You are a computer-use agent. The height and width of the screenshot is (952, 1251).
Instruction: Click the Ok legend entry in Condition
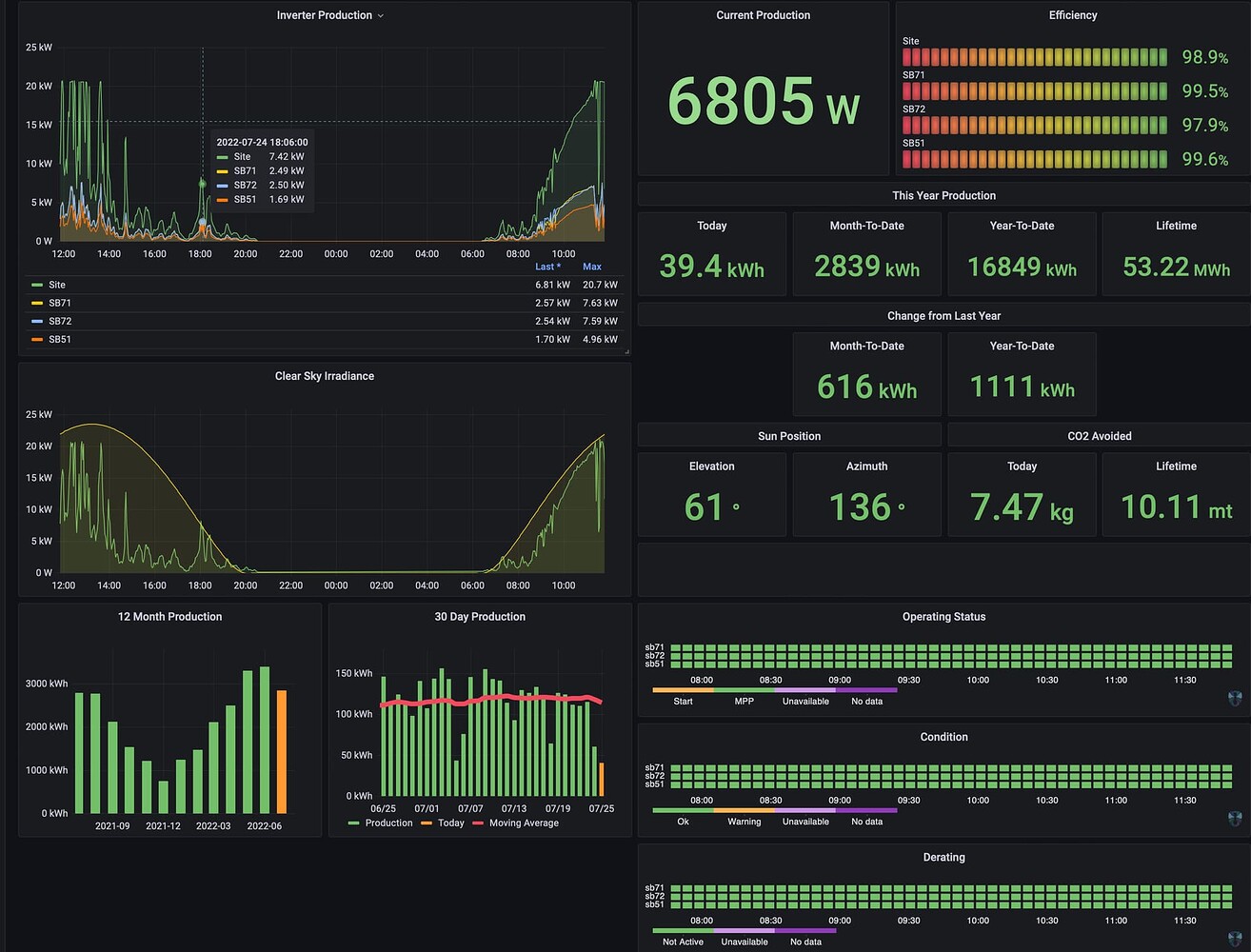(683, 821)
